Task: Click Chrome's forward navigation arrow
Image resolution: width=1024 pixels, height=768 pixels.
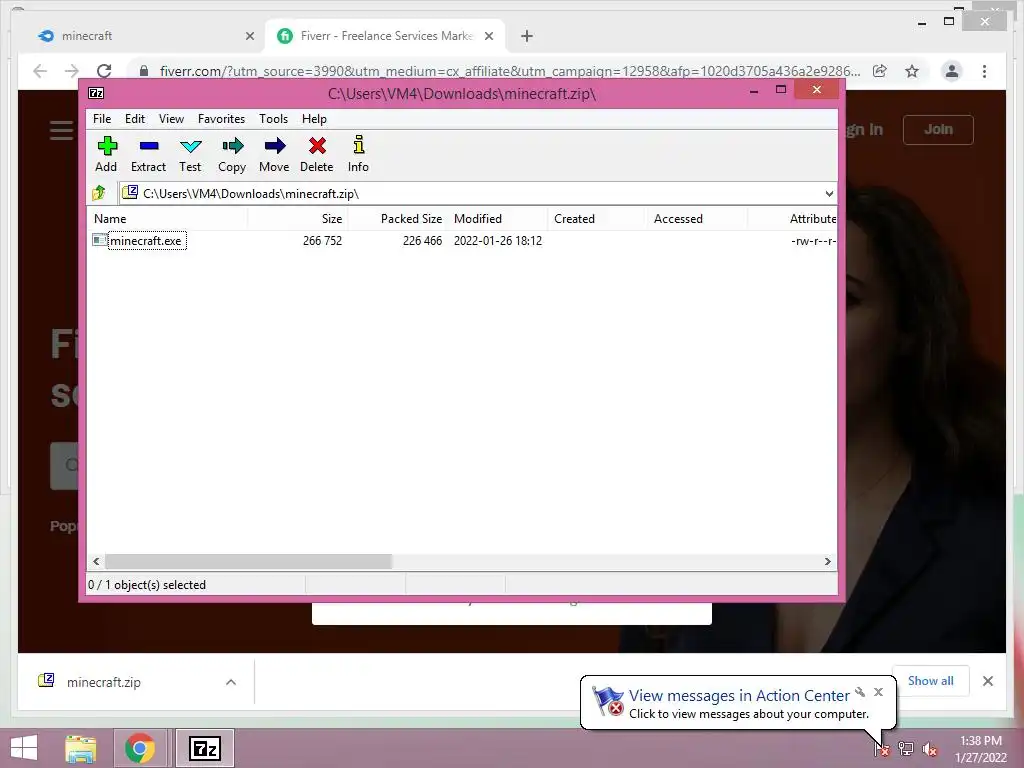Action: coord(72,71)
